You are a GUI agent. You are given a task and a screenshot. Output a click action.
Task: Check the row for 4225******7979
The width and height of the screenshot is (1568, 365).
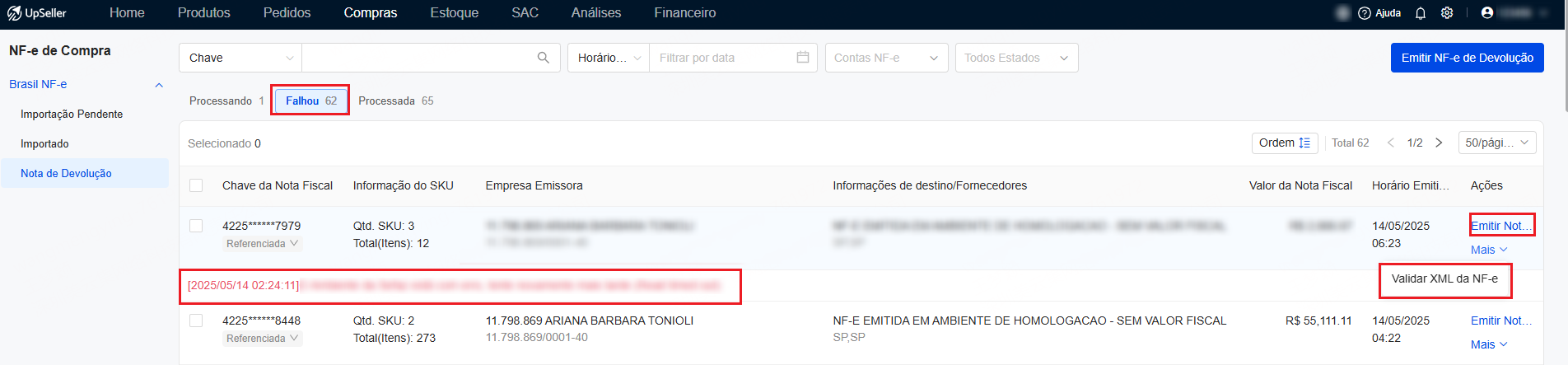click(196, 226)
